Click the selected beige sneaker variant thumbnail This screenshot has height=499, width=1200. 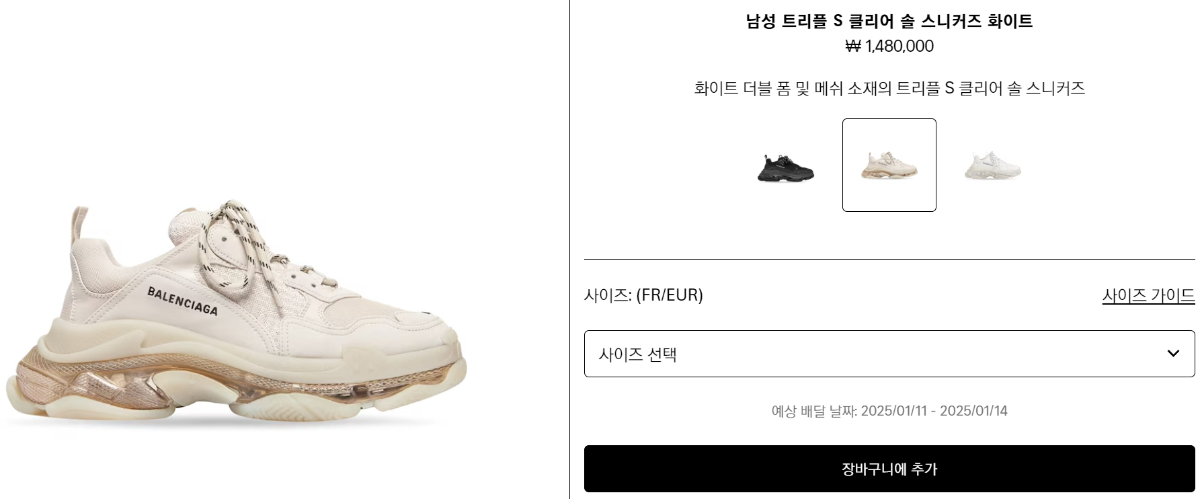(x=889, y=165)
